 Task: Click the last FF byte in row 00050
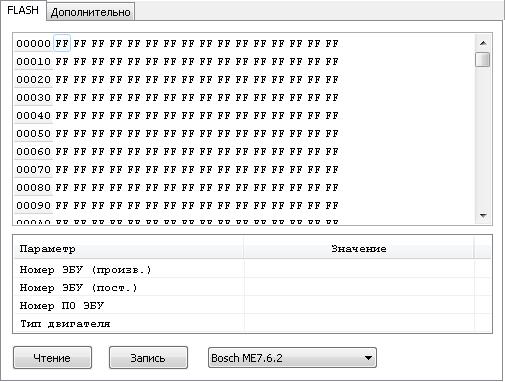(332, 134)
